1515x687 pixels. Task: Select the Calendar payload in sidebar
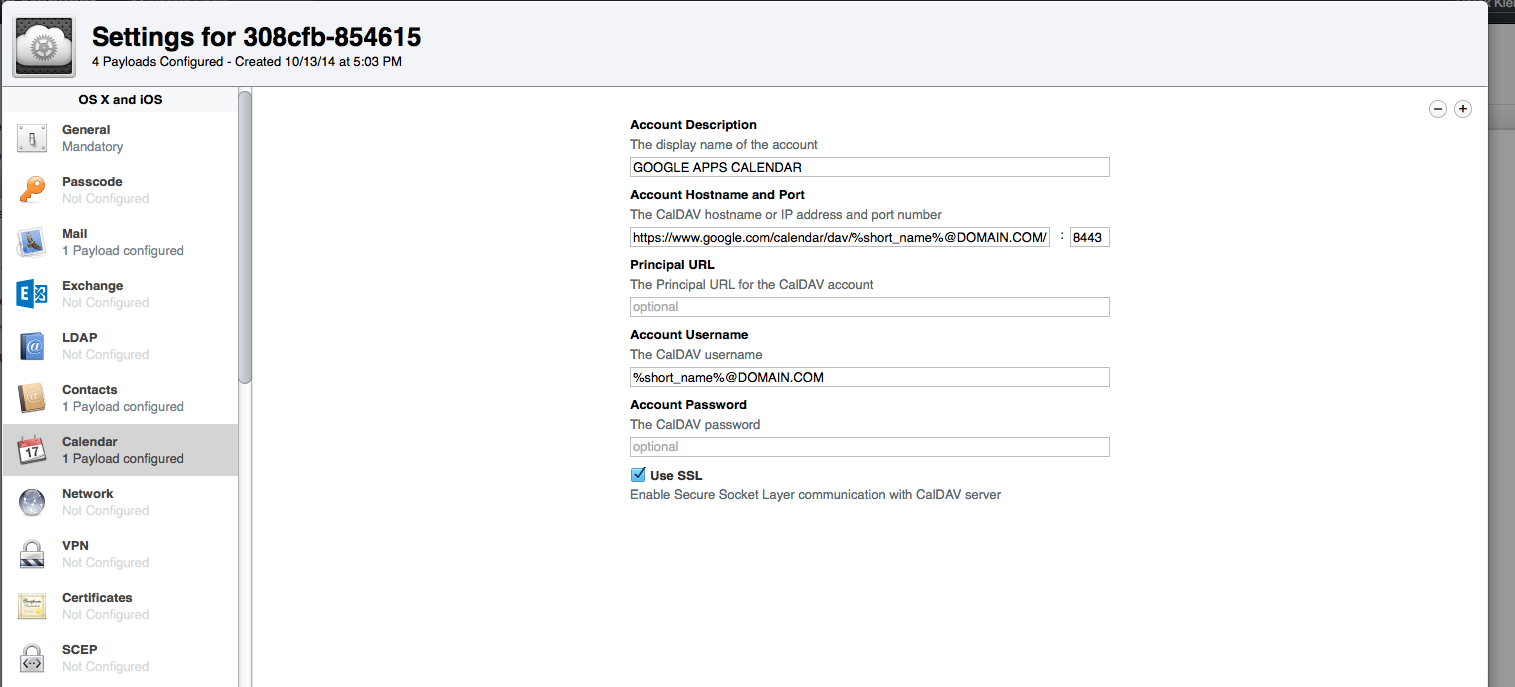pos(120,450)
